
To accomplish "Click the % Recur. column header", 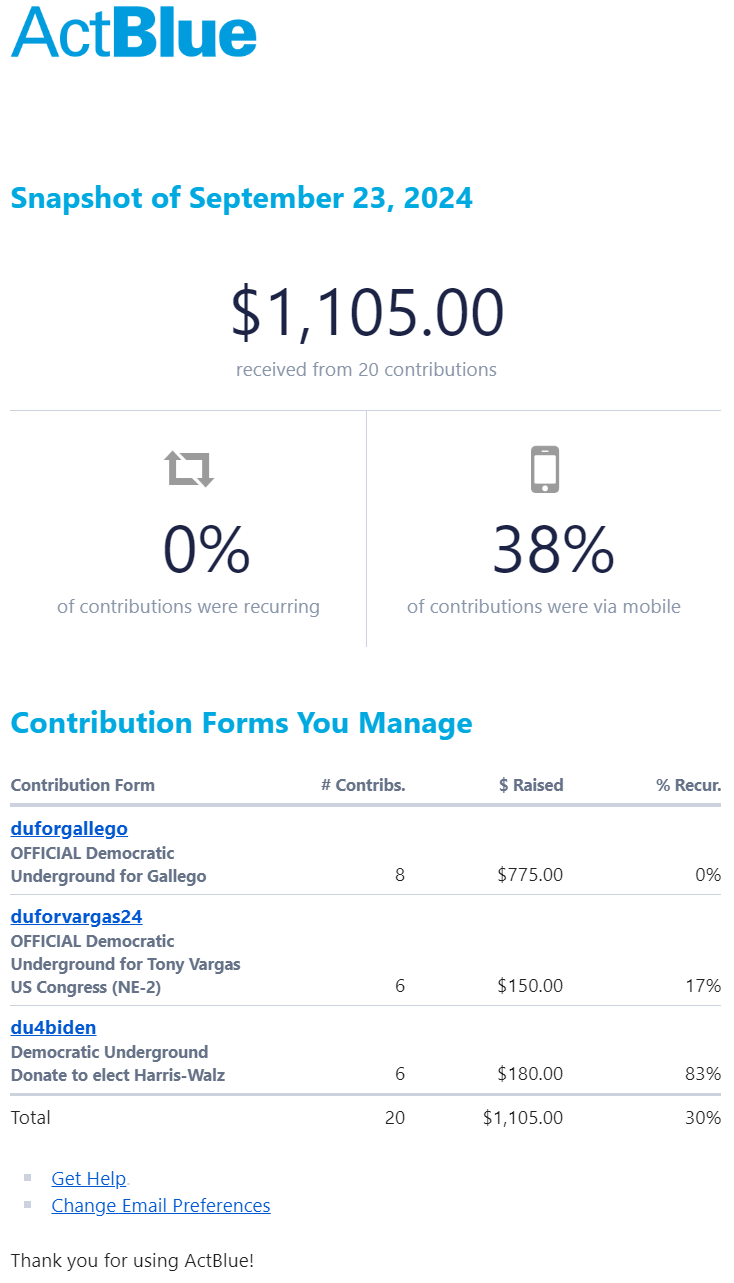I will (688, 785).
